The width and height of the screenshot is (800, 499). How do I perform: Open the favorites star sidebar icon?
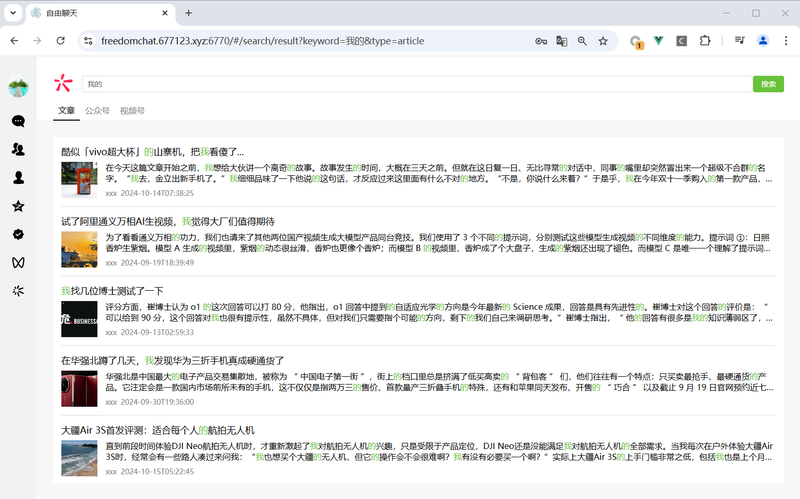pos(18,206)
